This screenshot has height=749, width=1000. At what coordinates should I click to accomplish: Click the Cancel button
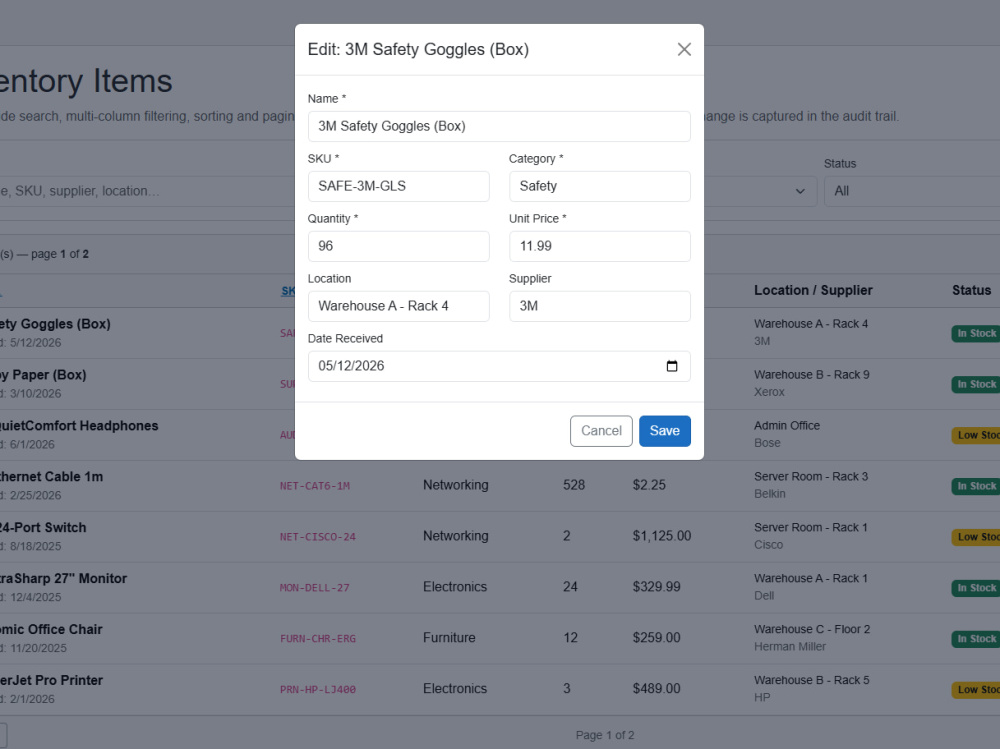click(x=601, y=431)
